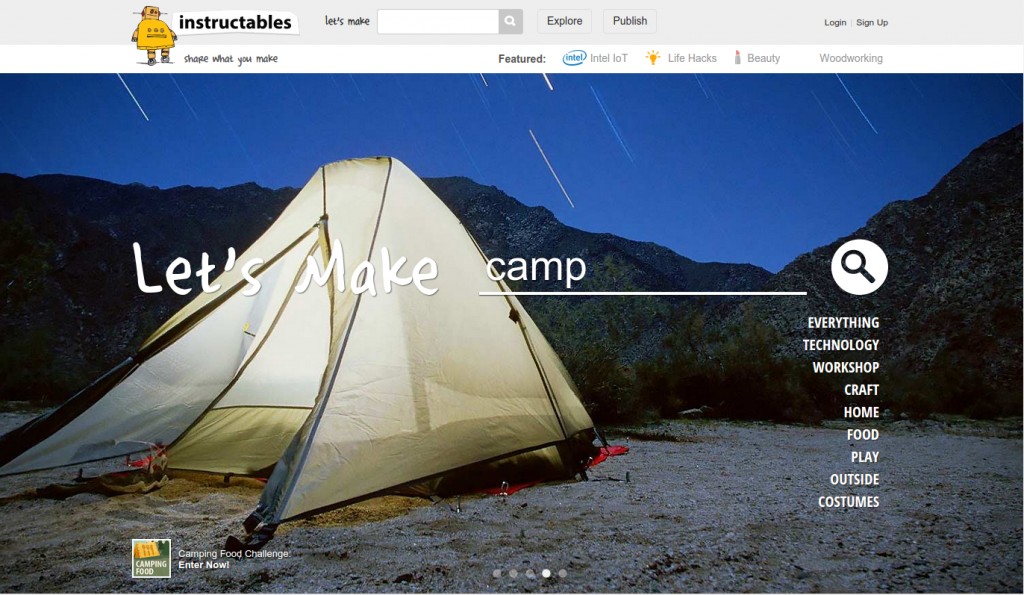The width and height of the screenshot is (1024, 595).
Task: Click the hero search field containing camp
Action: click(643, 268)
